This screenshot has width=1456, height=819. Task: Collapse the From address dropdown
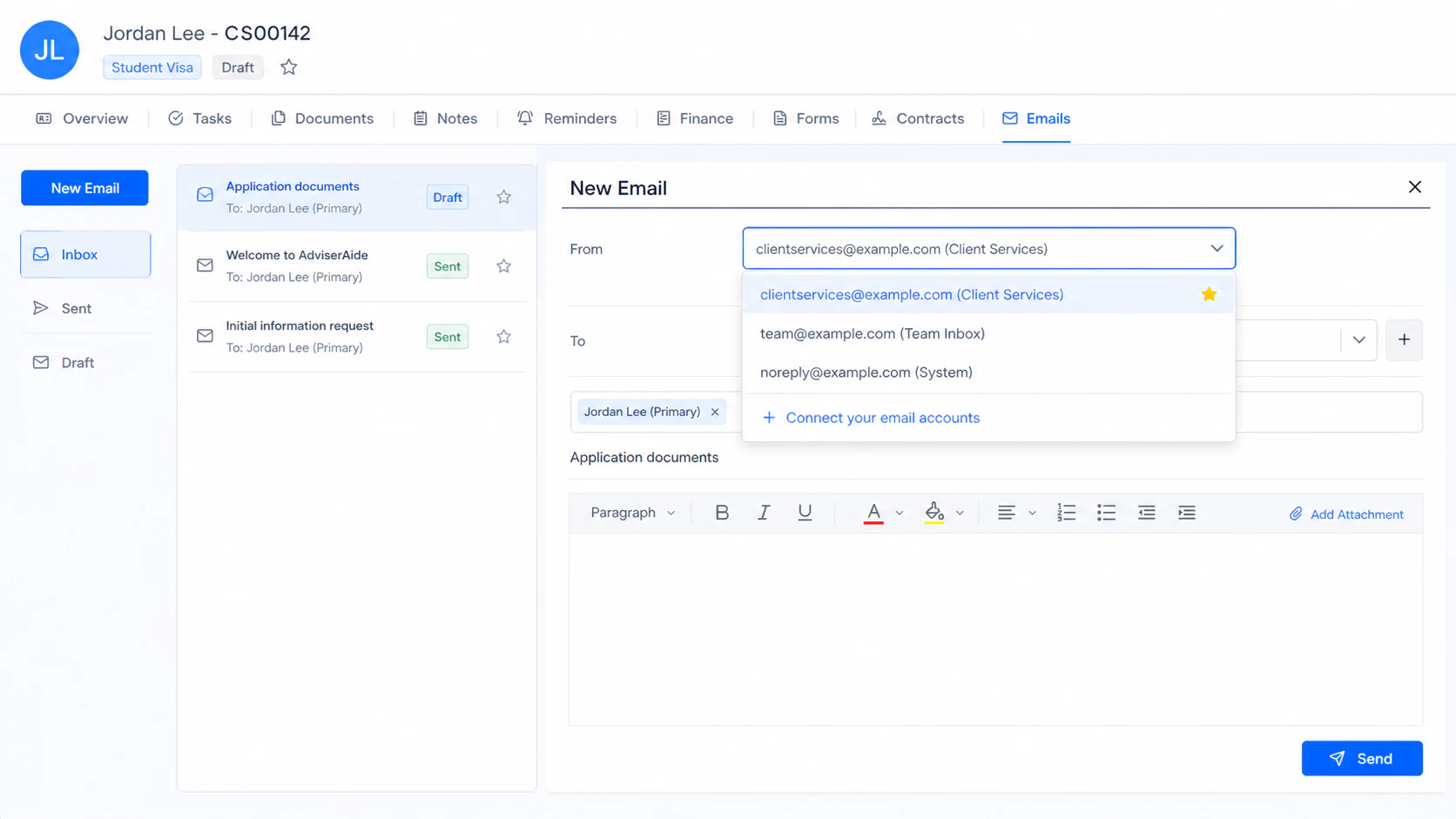click(x=1217, y=249)
